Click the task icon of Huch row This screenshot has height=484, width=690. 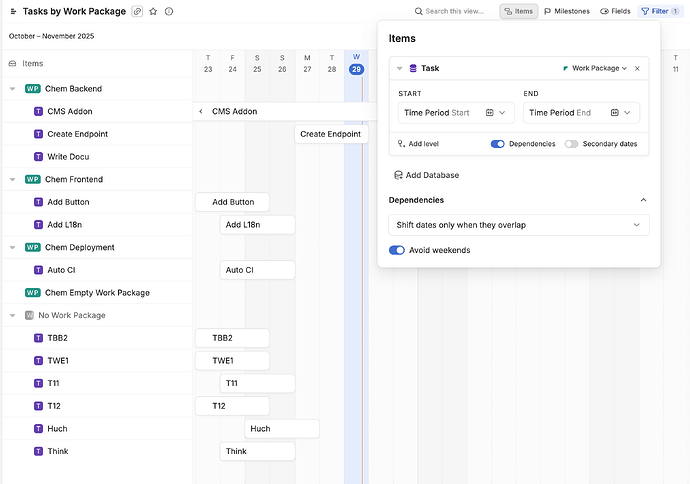38,429
